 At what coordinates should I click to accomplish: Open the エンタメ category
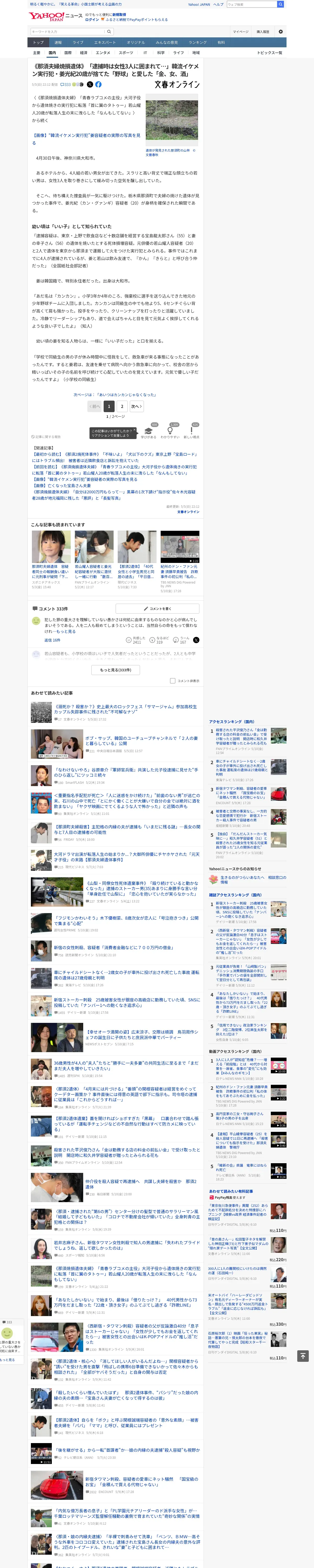pyautogui.click(x=103, y=53)
